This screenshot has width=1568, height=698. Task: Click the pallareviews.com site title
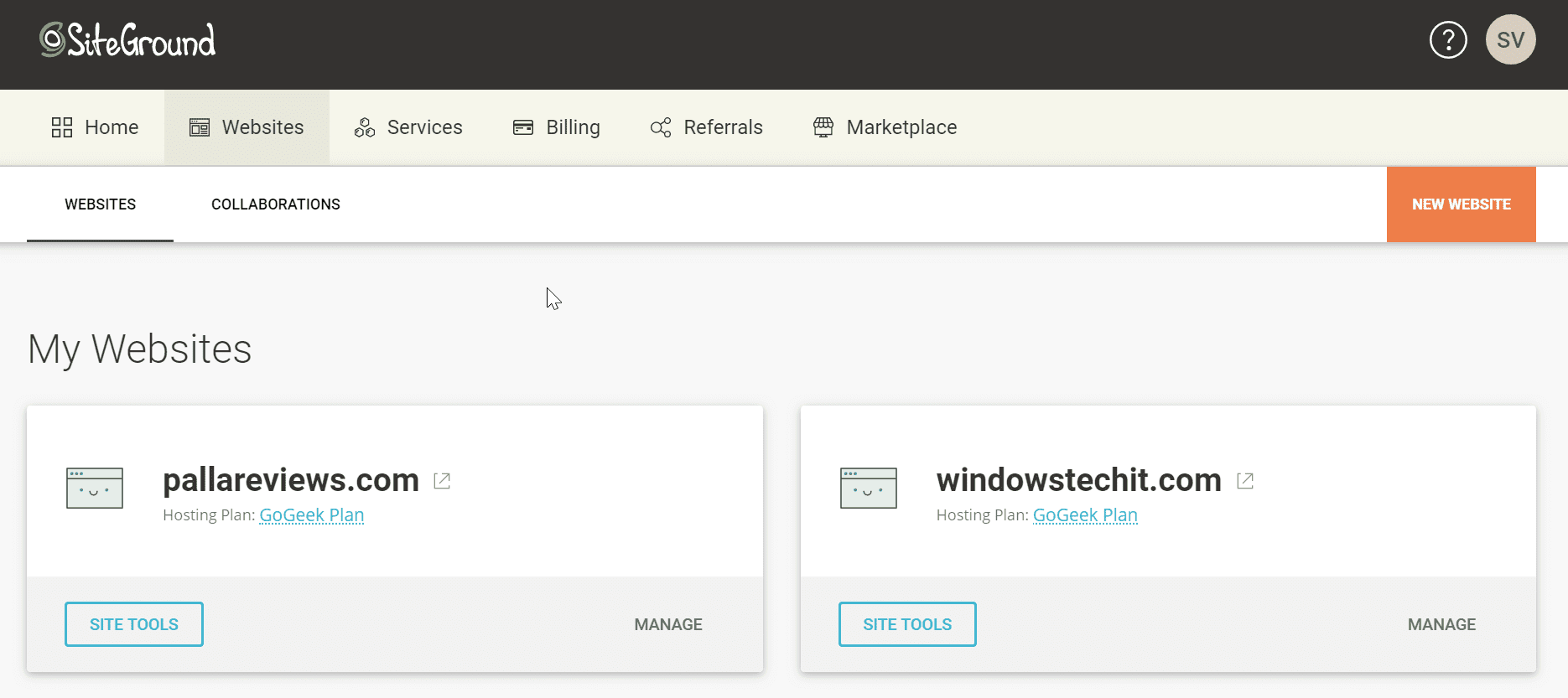291,480
